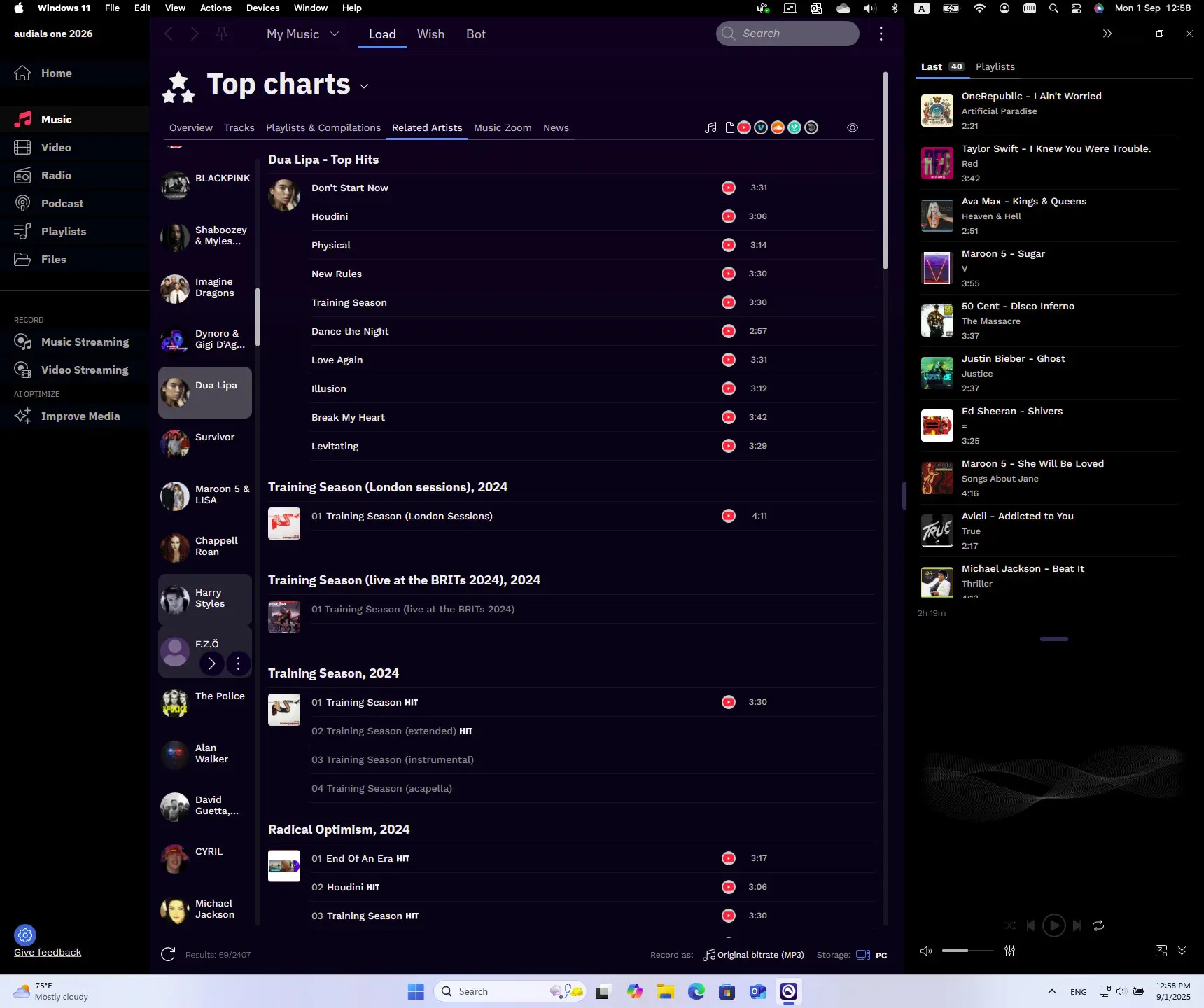This screenshot has width=1204, height=1008.
Task: Open Improve Media in sidebar
Action: (x=80, y=416)
